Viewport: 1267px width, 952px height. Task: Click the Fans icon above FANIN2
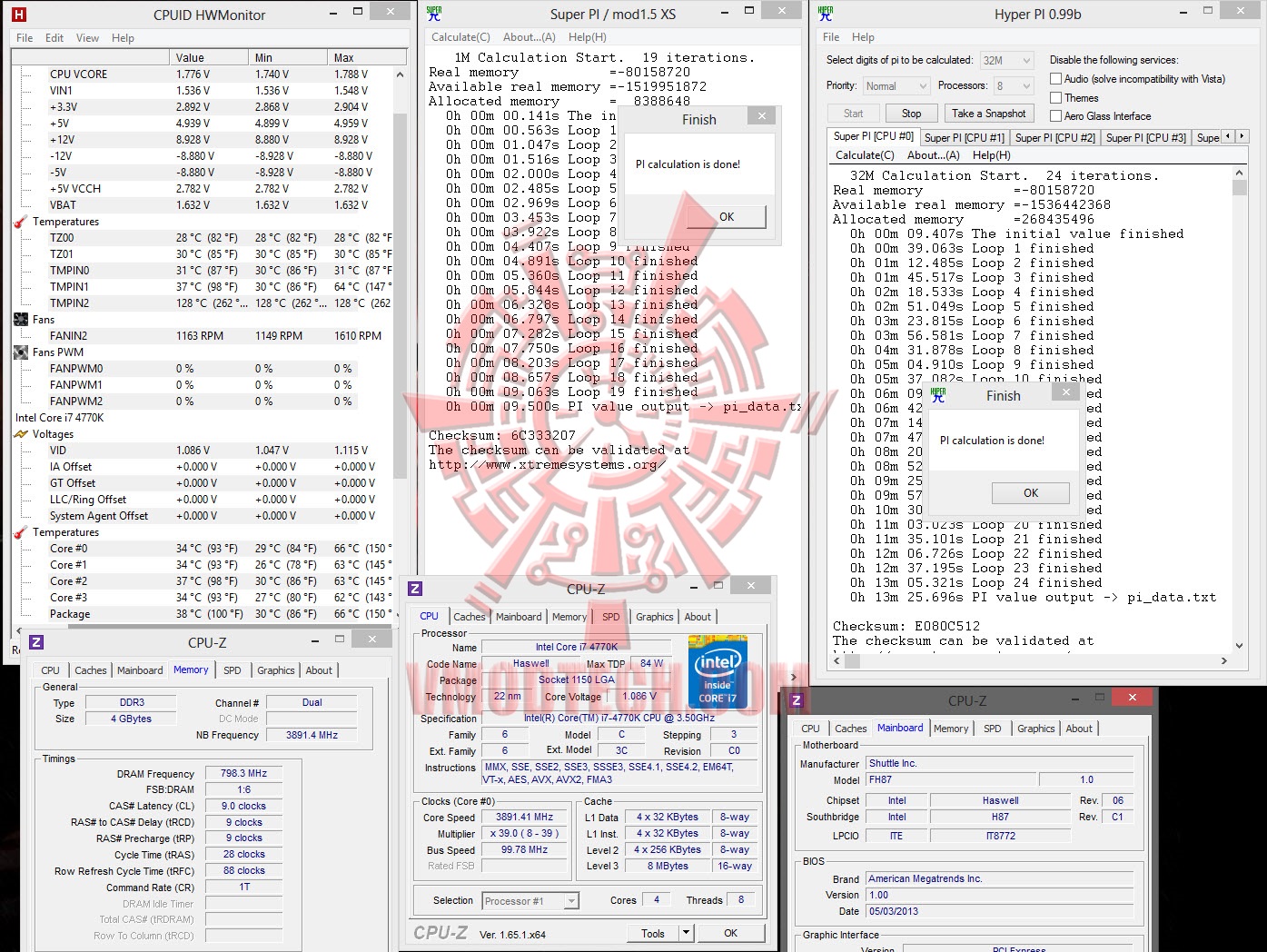pyautogui.click(x=21, y=320)
